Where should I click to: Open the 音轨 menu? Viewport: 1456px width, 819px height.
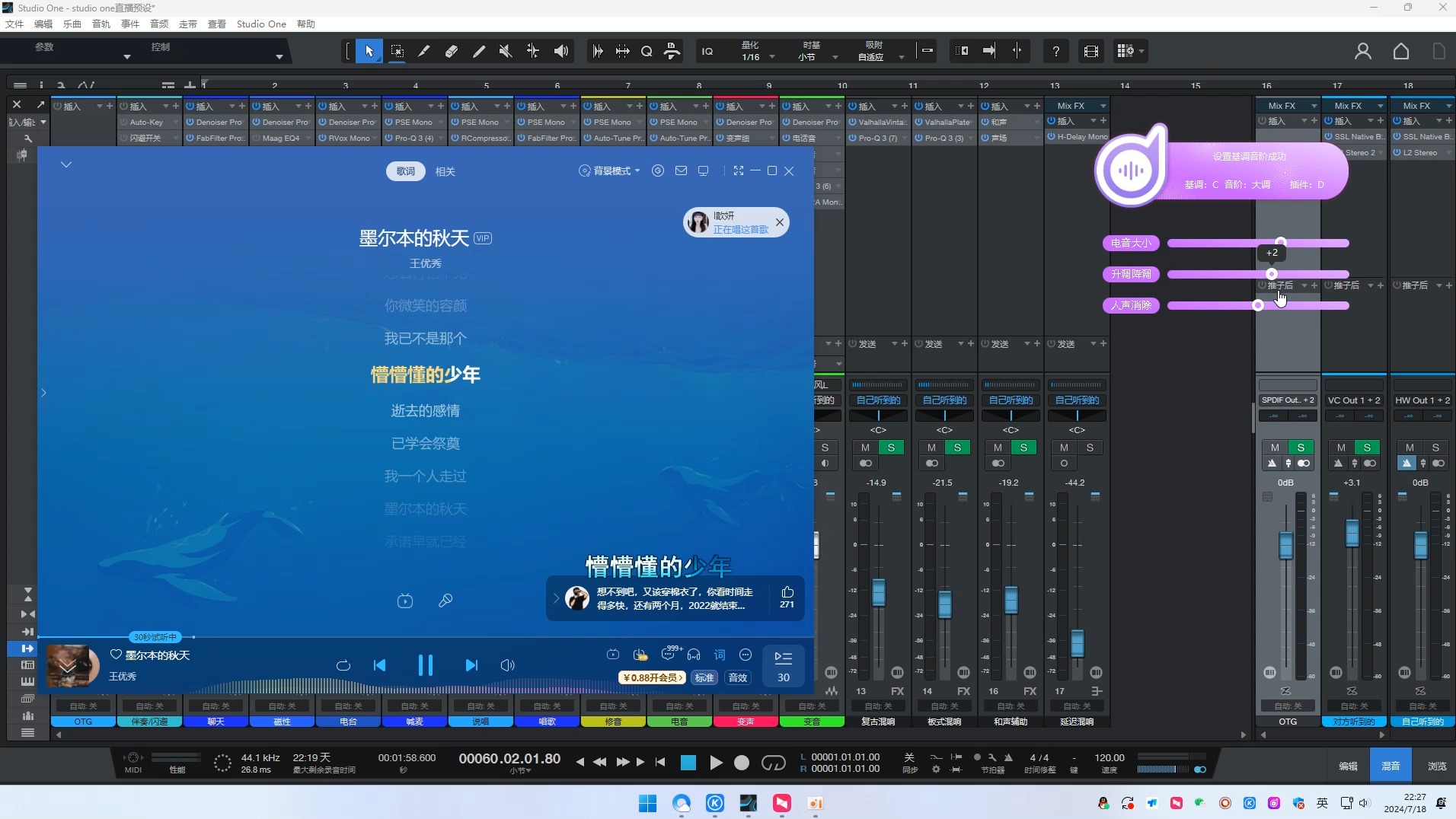(x=101, y=24)
